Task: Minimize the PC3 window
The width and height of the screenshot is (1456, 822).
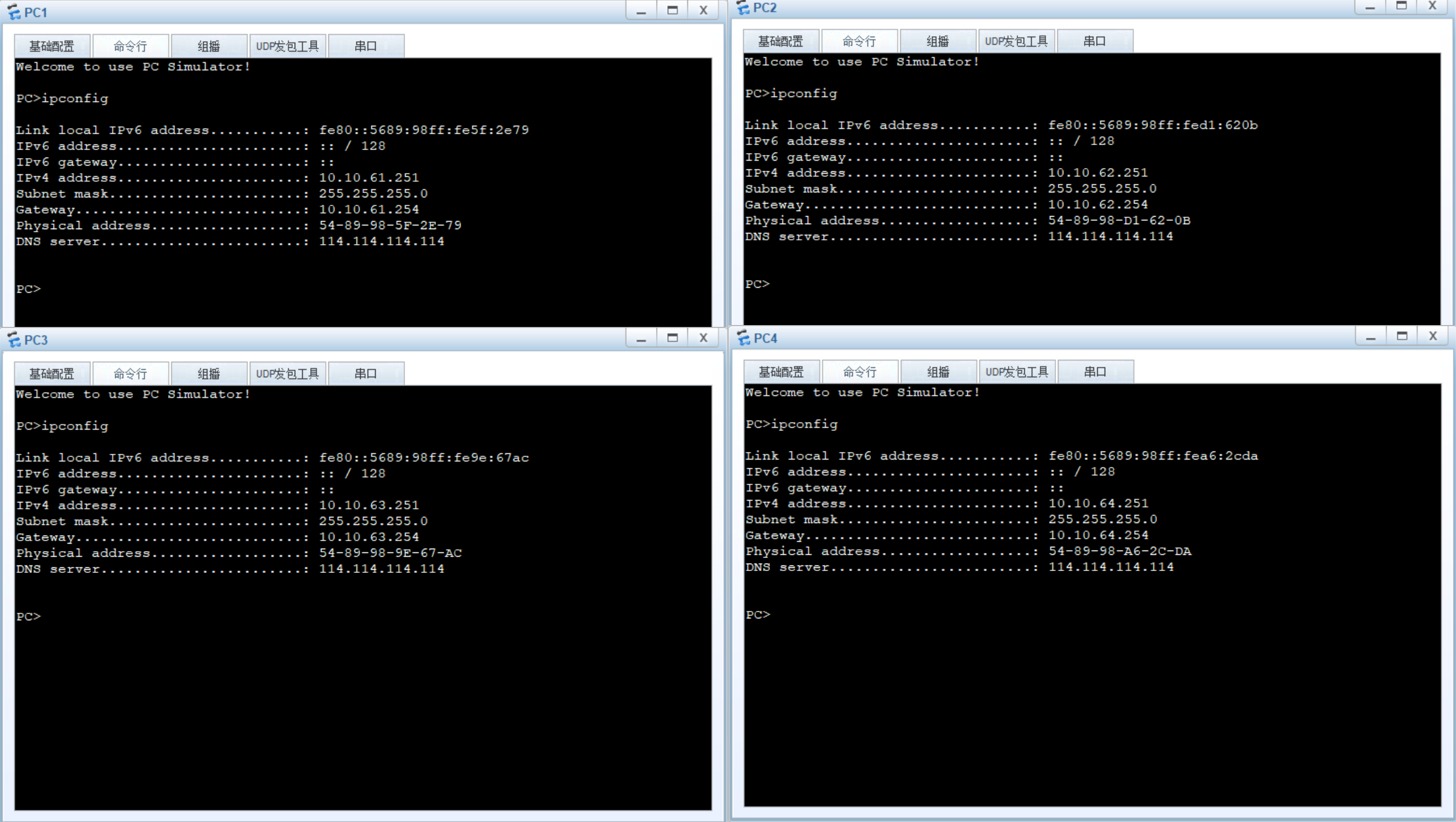Action: (640, 338)
